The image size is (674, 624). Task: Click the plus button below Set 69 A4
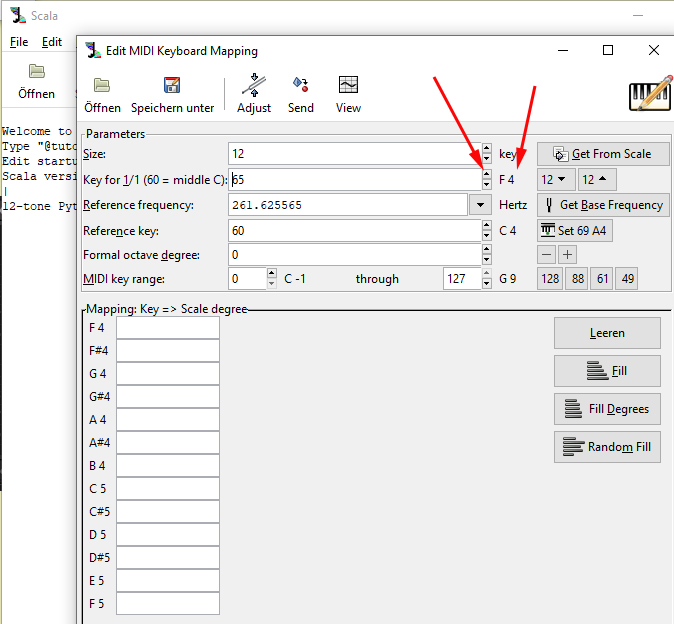click(x=567, y=255)
